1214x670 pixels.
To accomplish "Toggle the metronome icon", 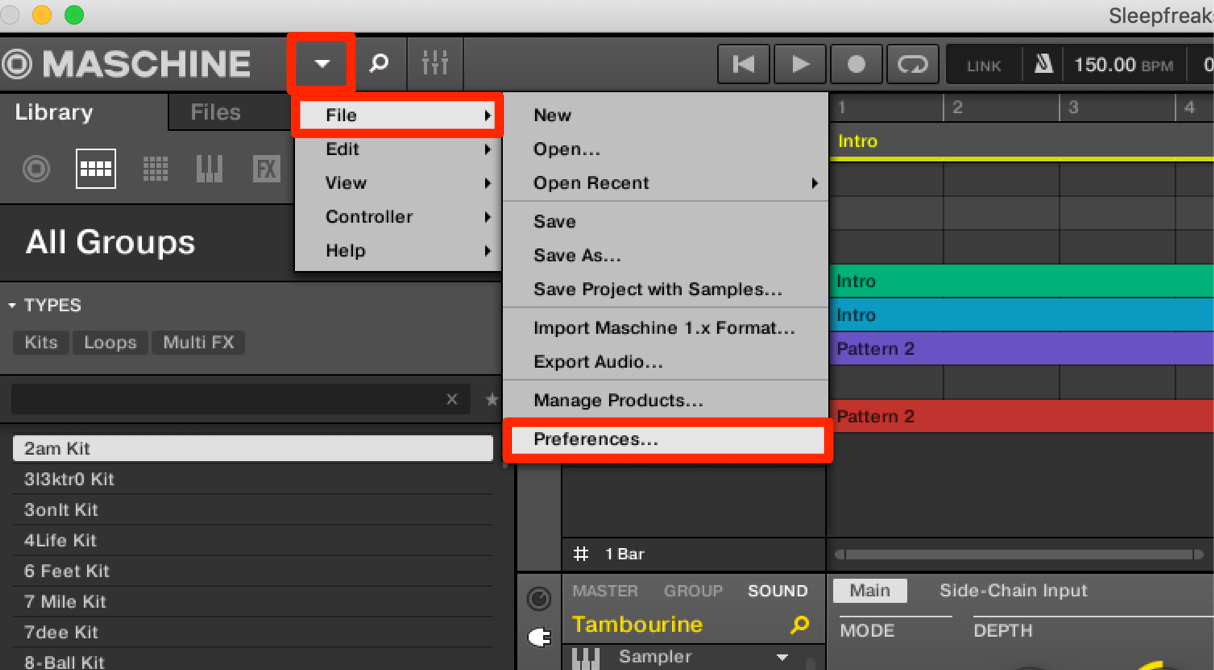I will click(1043, 64).
